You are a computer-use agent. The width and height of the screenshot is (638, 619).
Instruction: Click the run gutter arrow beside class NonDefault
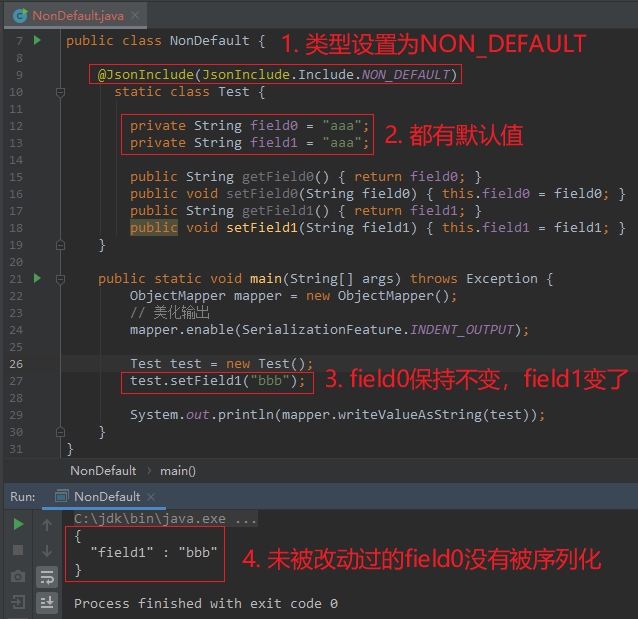click(37, 40)
